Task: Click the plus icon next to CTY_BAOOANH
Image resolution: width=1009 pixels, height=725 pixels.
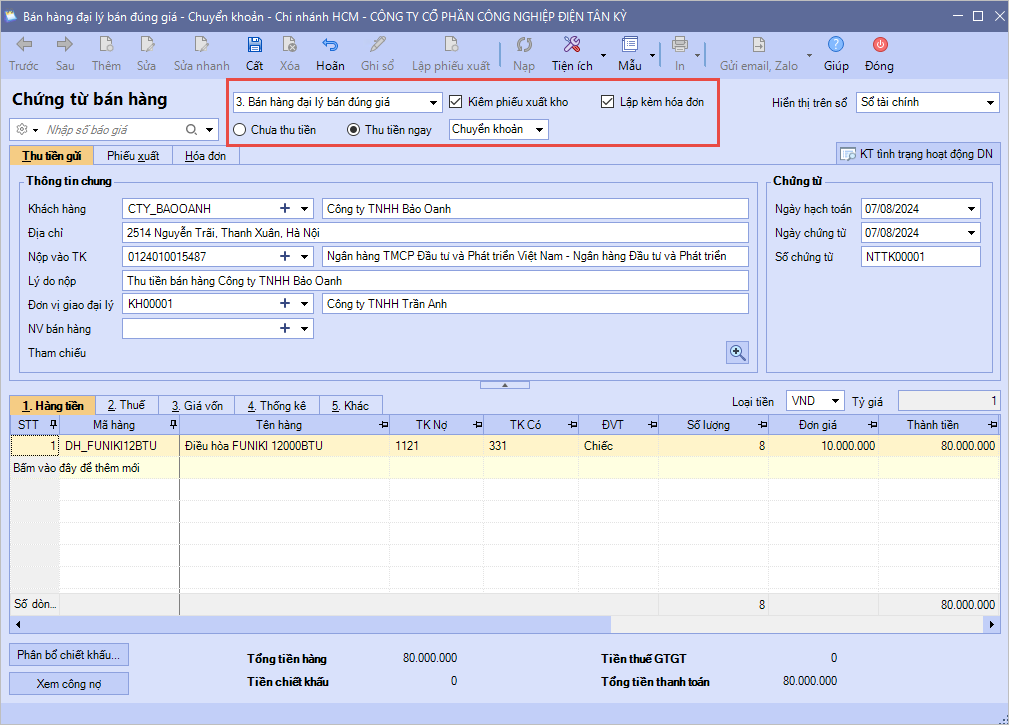Action: [285, 208]
